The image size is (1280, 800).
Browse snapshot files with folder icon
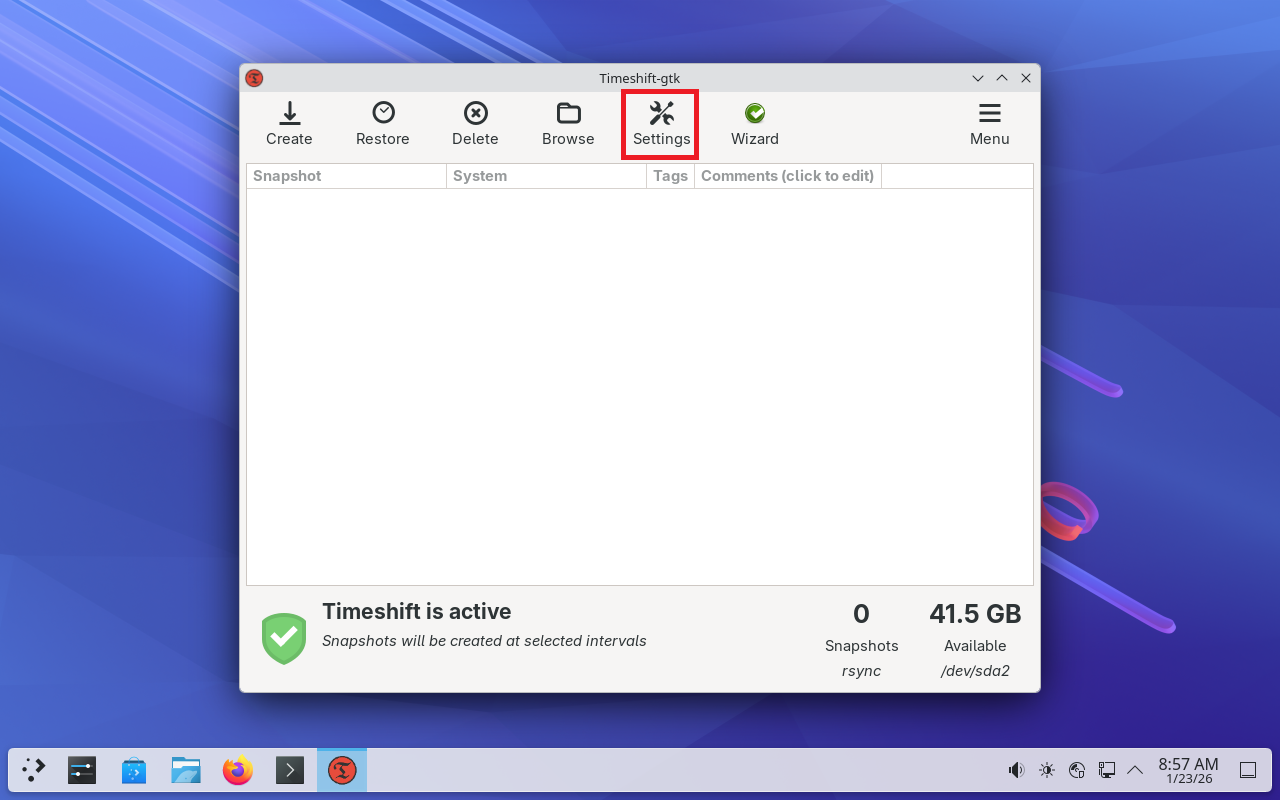click(568, 124)
